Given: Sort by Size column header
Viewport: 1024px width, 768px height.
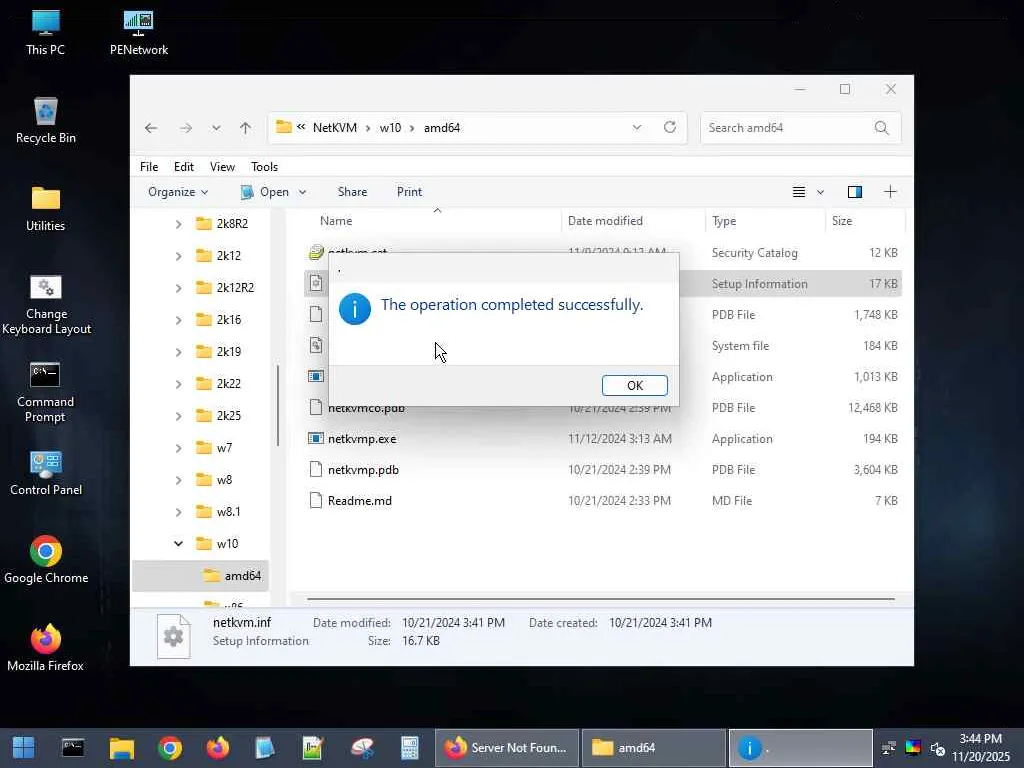Looking at the screenshot, I should pos(842,221).
